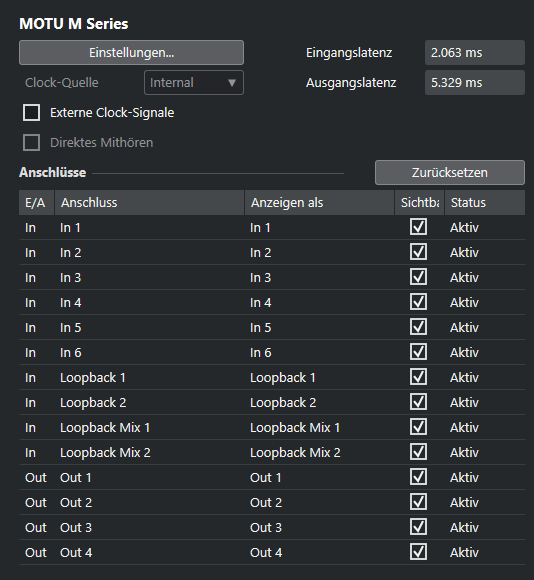Toggle the Direktes Mithören checkbox
Screen dimensions: 534x580
31,142
